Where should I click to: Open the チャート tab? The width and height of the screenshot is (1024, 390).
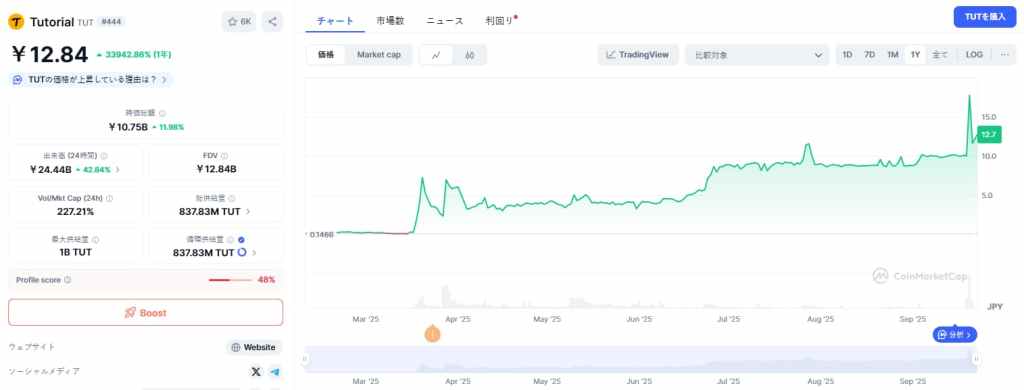point(336,20)
